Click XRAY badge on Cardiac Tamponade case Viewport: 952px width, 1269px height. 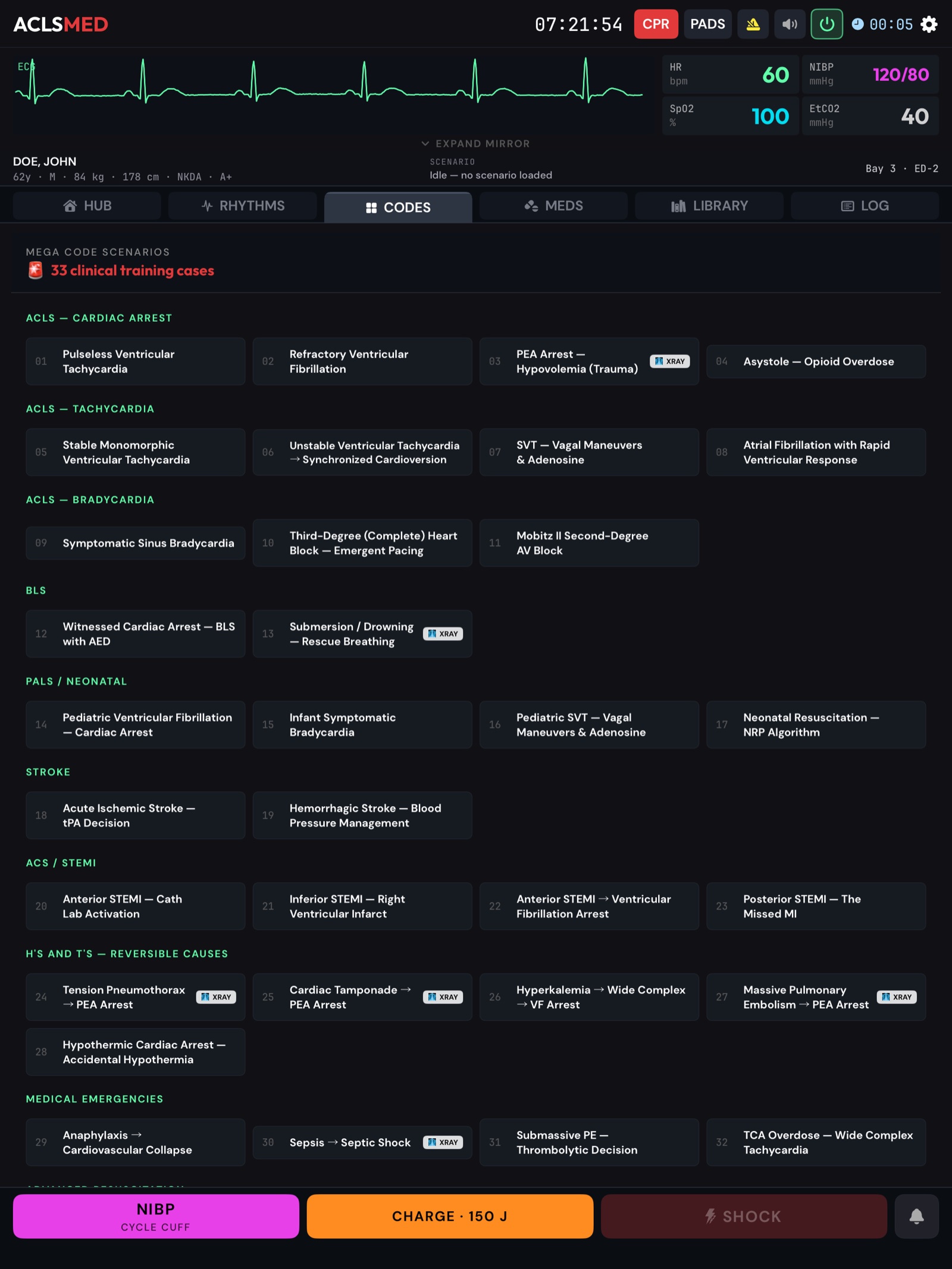point(443,997)
